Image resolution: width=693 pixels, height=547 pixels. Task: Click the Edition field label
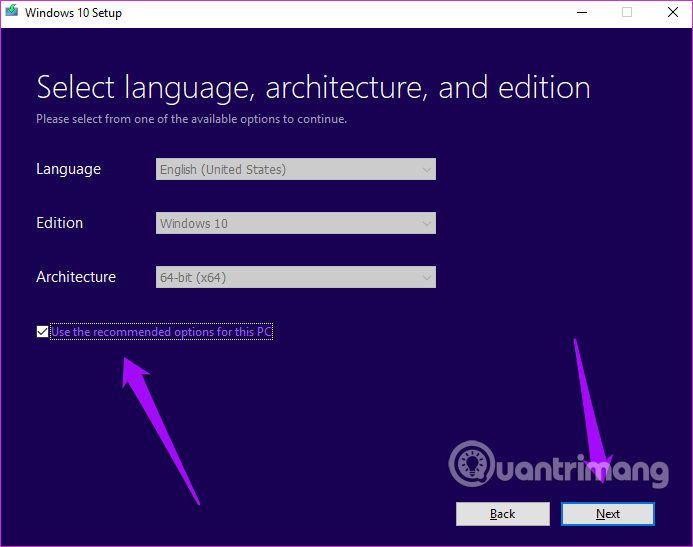[60, 223]
